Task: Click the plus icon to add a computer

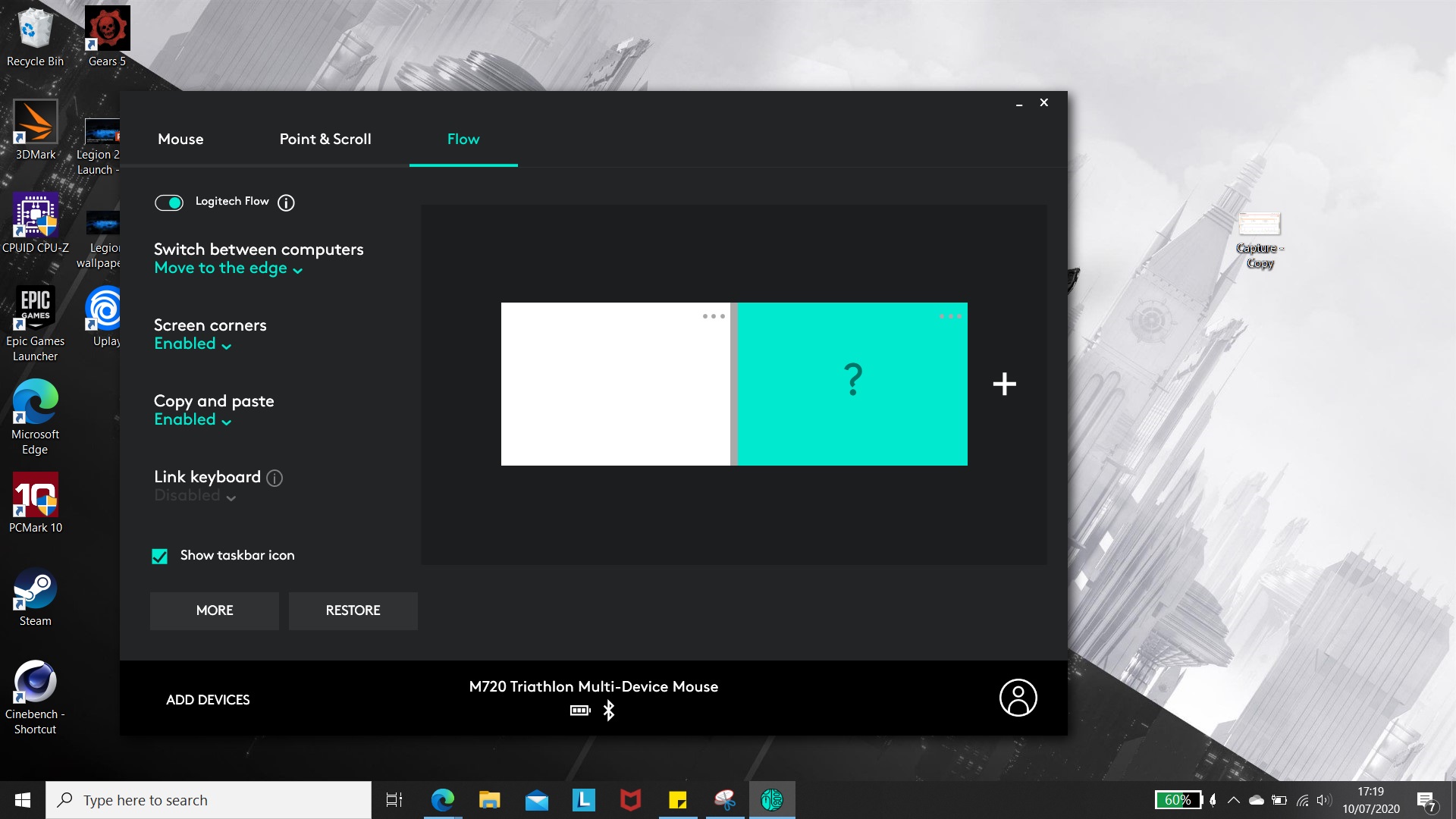Action: (x=1005, y=384)
